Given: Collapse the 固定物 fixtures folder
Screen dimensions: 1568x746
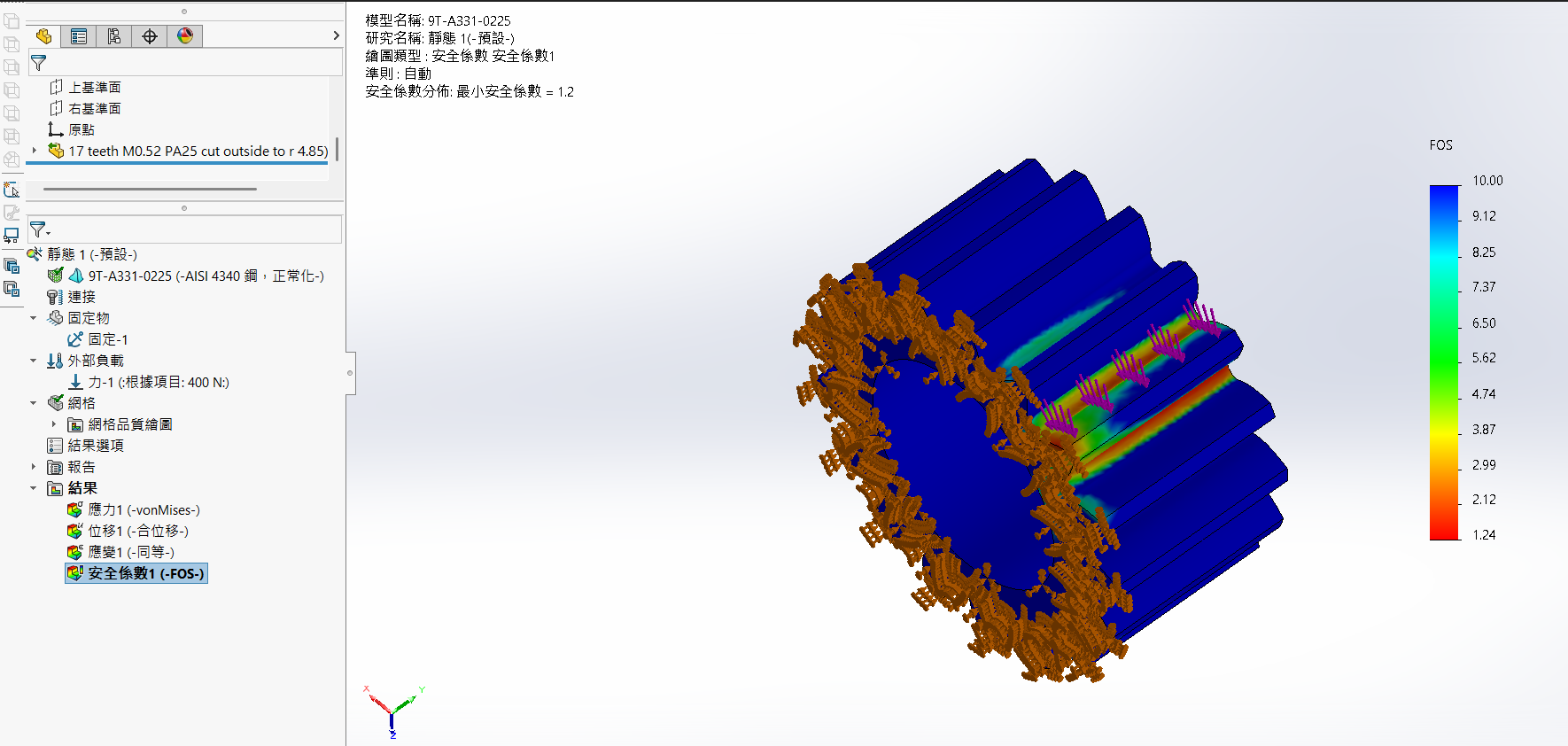Looking at the screenshot, I should pyautogui.click(x=34, y=318).
